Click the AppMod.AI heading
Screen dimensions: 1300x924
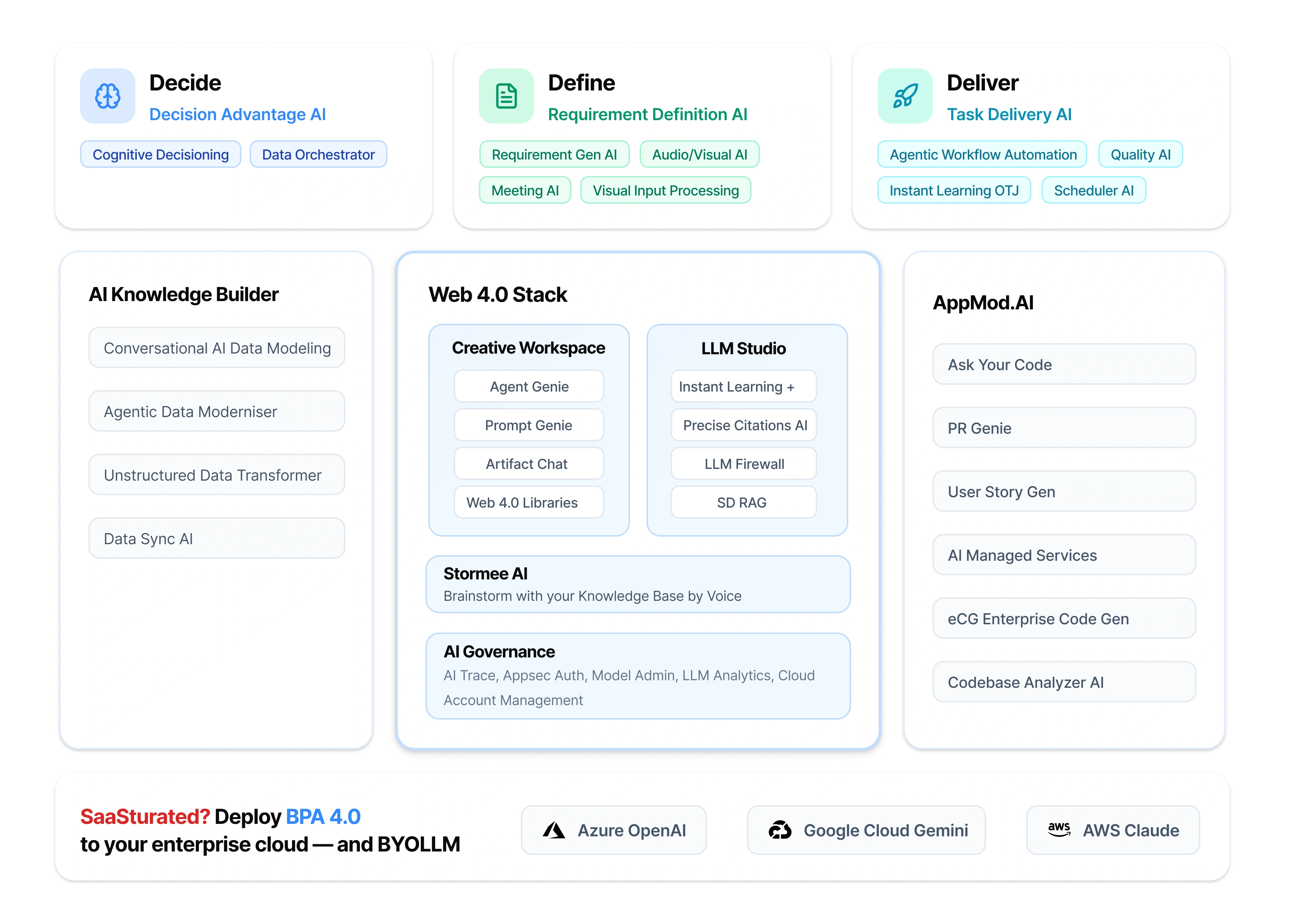983,303
